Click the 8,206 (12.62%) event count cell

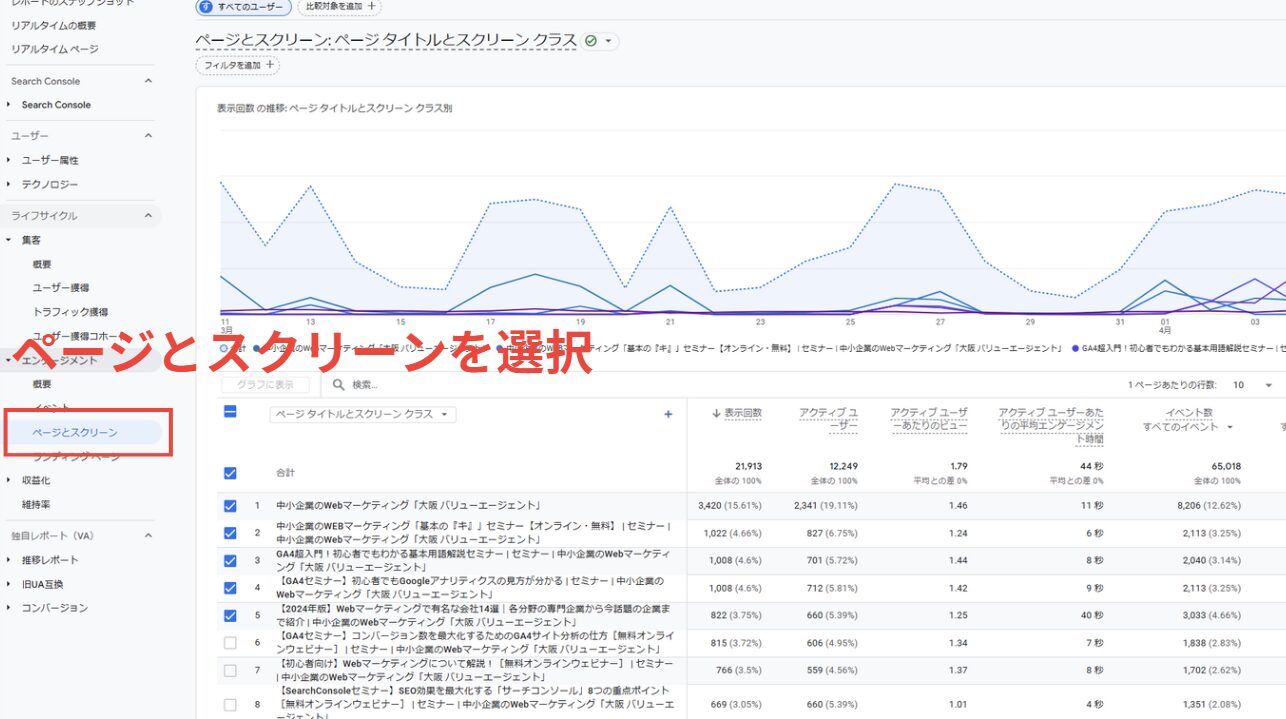(x=1208, y=506)
